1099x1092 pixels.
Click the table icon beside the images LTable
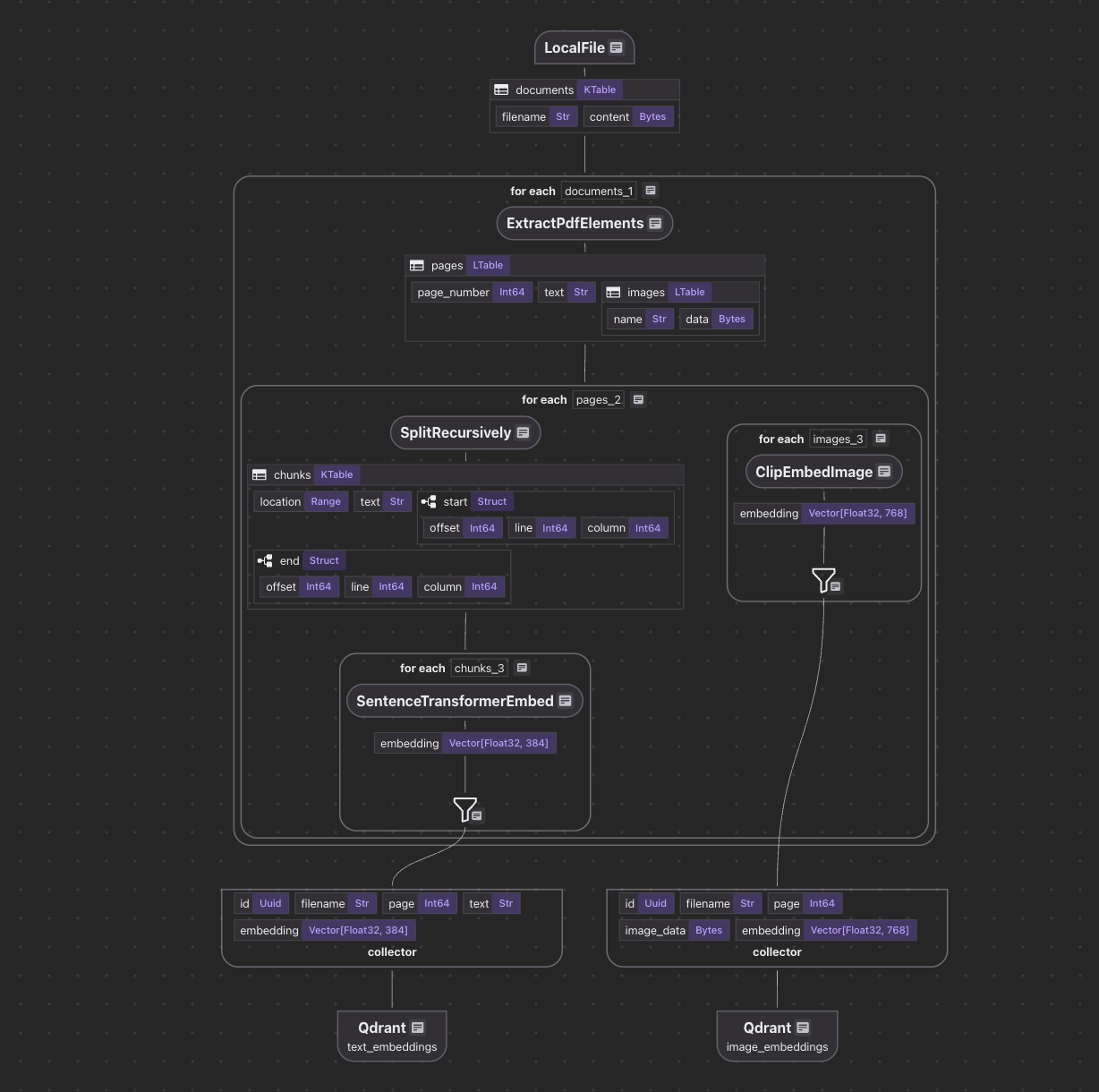(x=613, y=292)
